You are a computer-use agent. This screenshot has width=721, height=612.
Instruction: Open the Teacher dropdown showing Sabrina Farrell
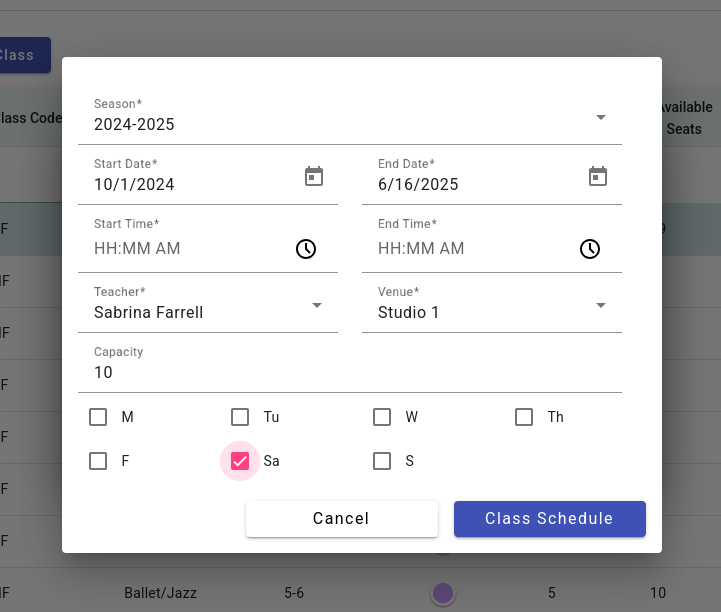(317, 305)
